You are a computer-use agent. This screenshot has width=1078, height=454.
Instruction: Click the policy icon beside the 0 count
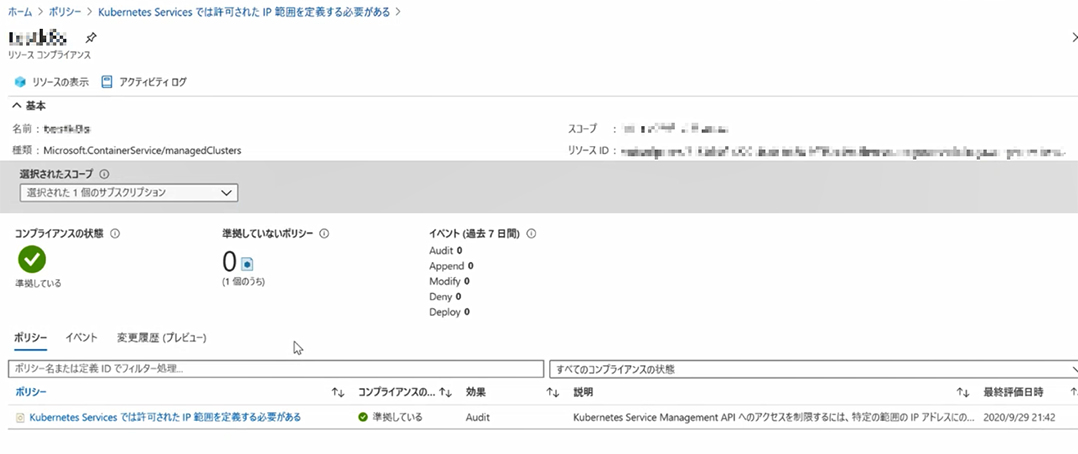[x=248, y=264]
